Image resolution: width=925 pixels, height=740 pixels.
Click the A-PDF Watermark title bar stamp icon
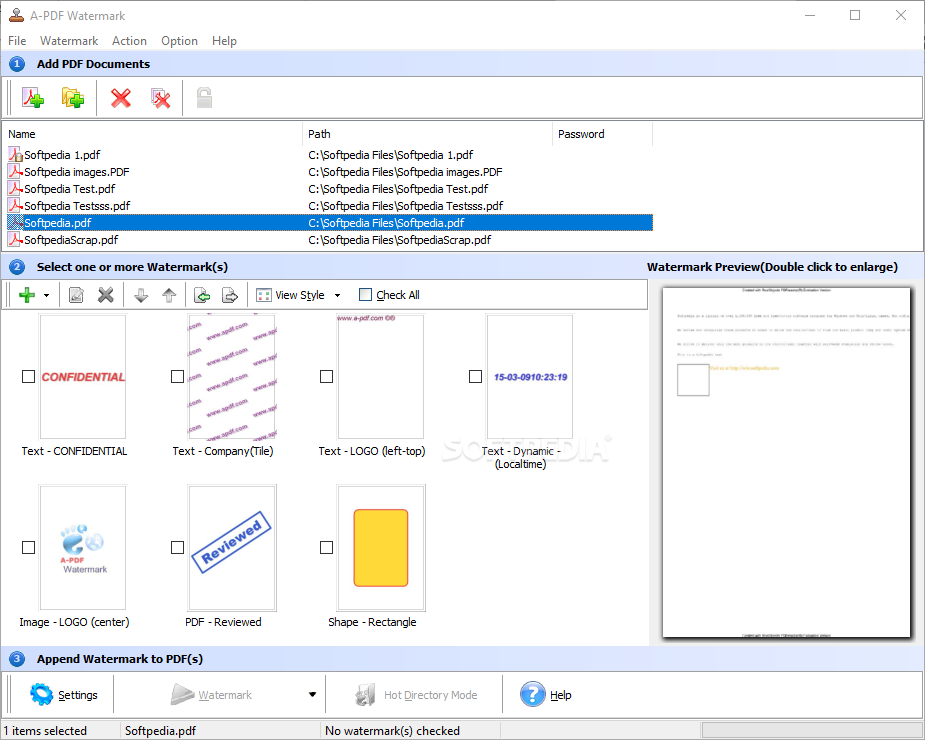click(x=16, y=15)
